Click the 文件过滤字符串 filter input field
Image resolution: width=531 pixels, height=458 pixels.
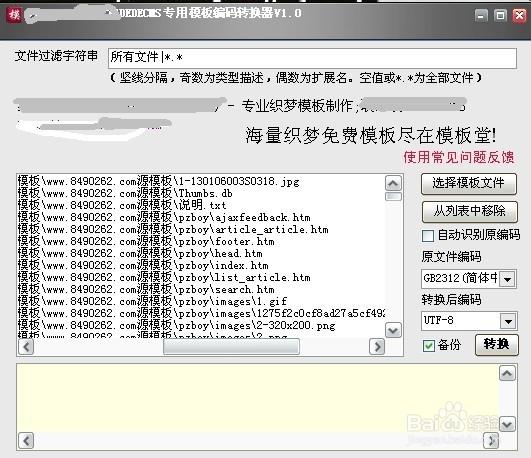click(x=312, y=58)
